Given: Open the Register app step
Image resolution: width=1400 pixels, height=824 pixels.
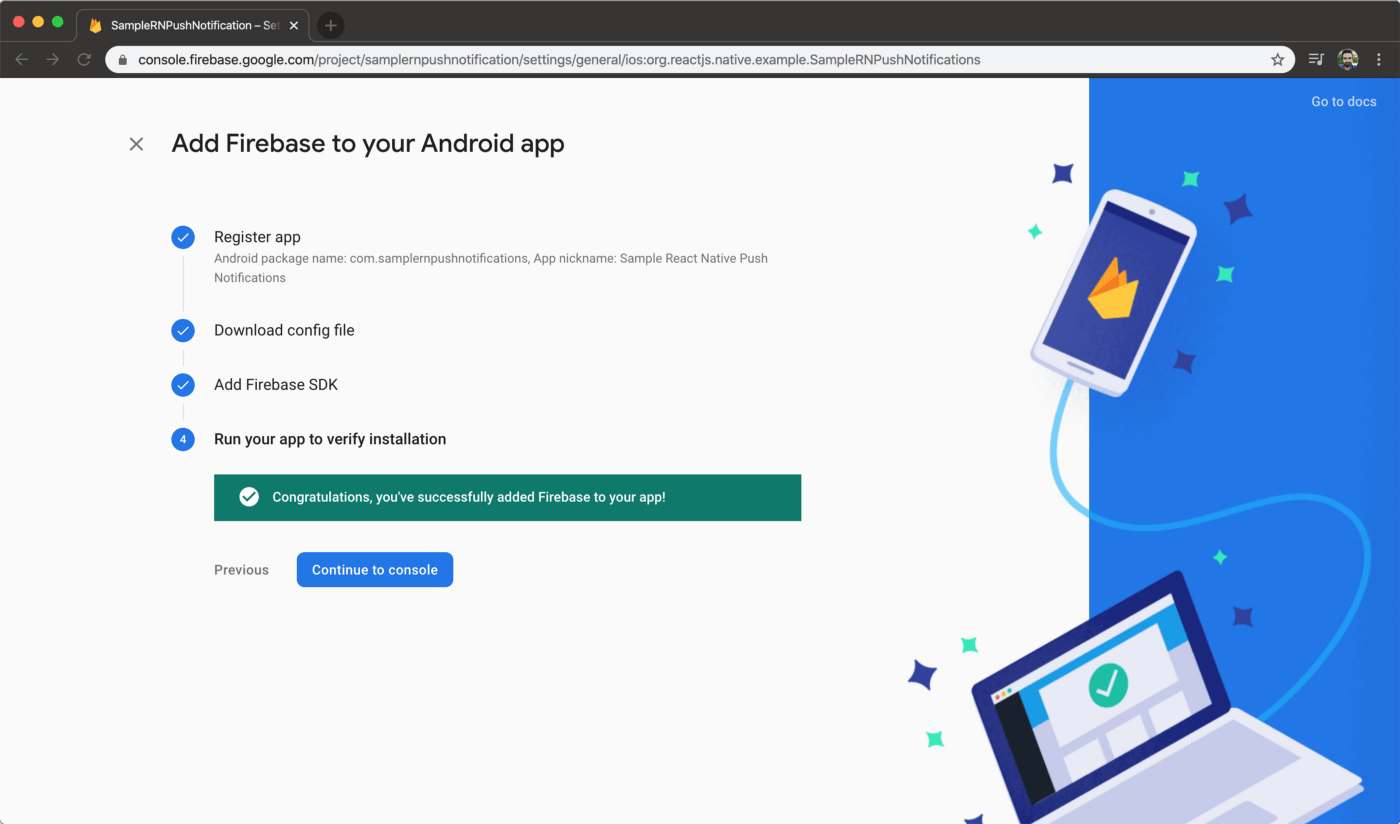Looking at the screenshot, I should (257, 237).
